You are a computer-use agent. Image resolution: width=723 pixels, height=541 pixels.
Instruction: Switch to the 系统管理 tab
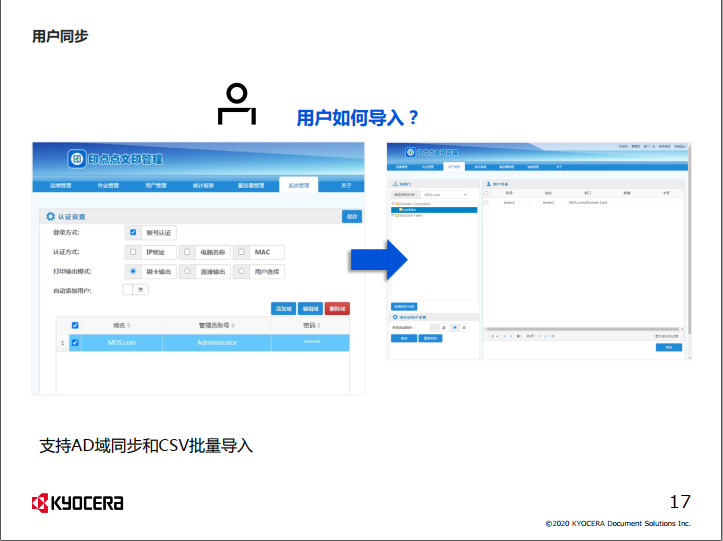[298, 185]
